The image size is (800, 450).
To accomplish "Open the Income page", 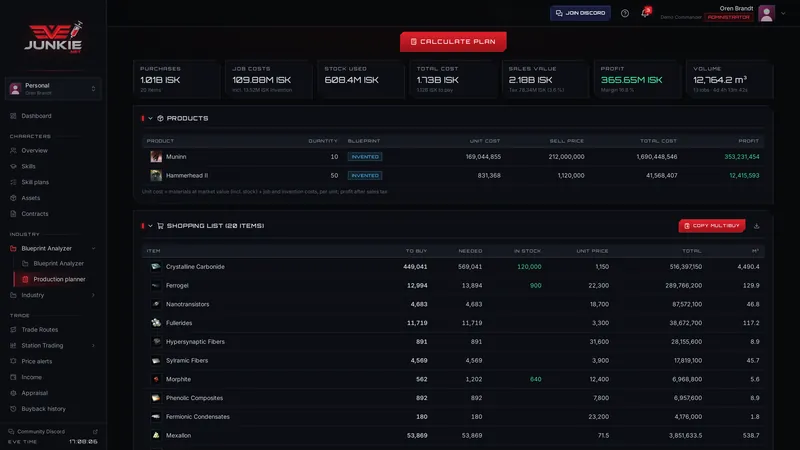I will click(31, 377).
